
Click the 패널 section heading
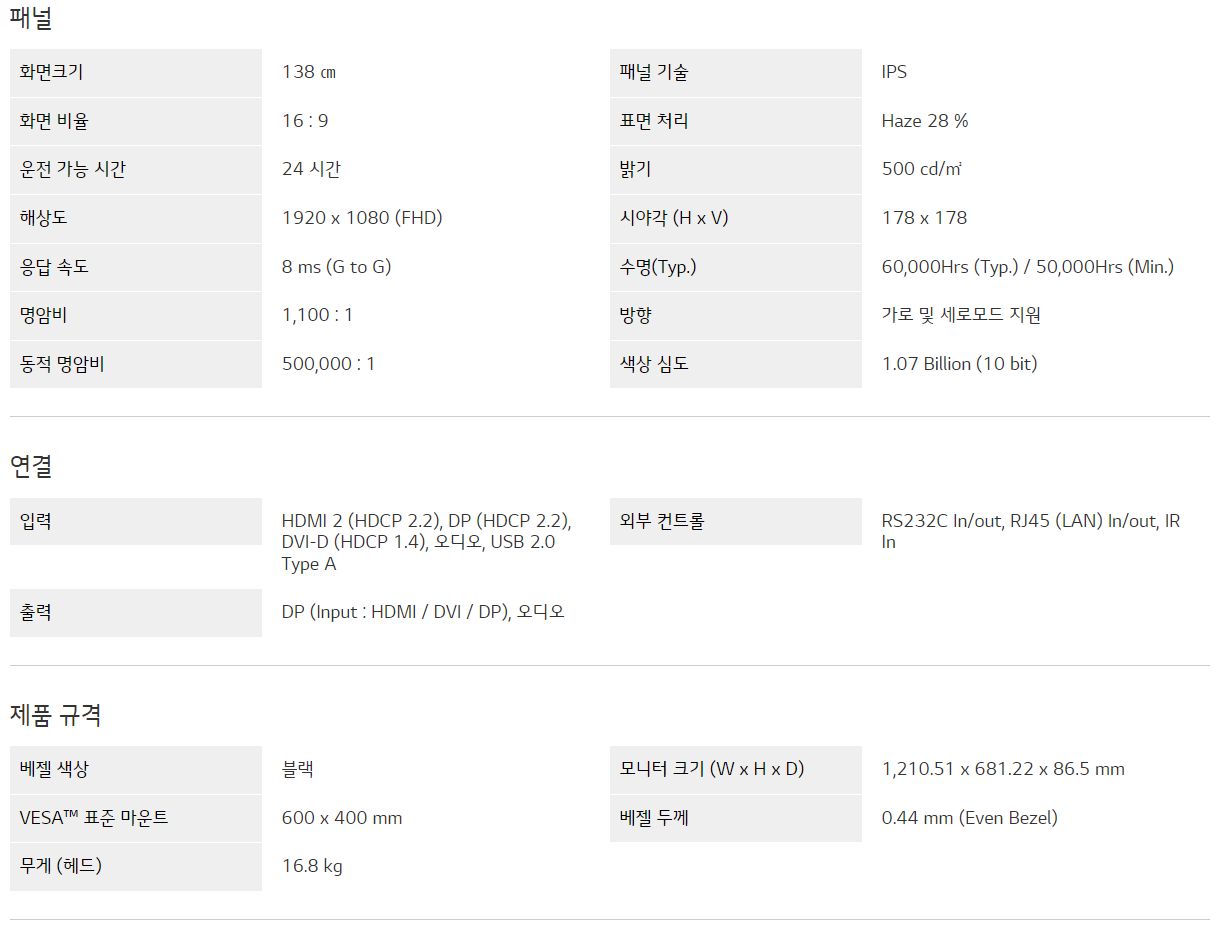click(x=31, y=18)
